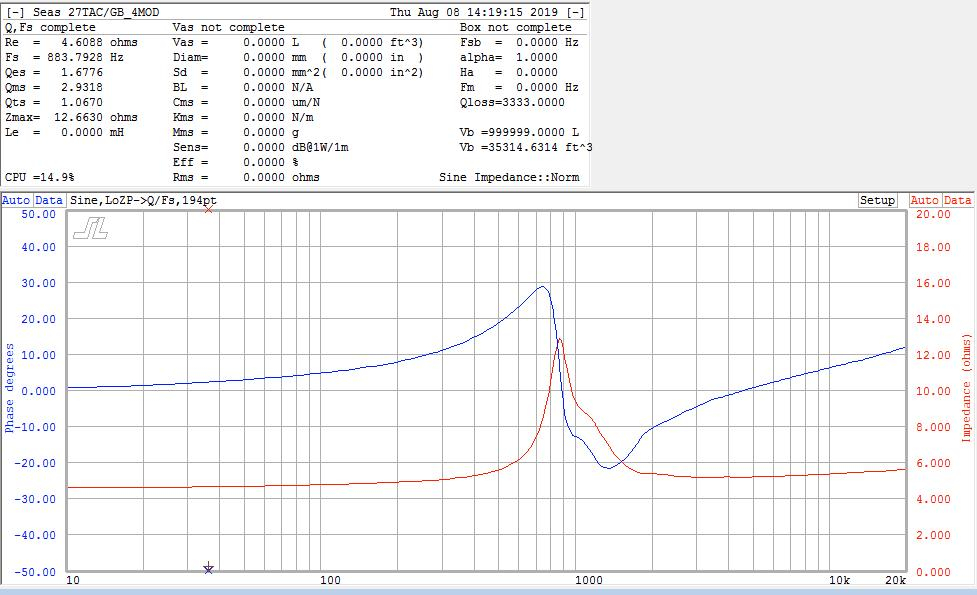977x595 pixels.
Task: Click the right [-] collapse icon
Action: click(x=575, y=12)
